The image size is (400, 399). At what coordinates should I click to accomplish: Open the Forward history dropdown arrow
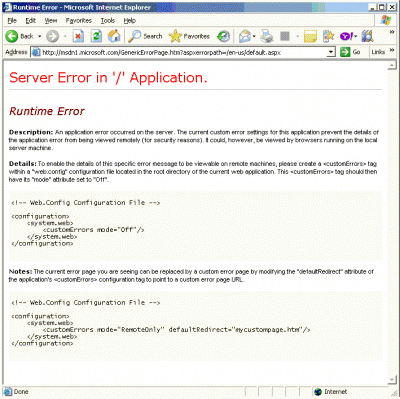pos(65,36)
